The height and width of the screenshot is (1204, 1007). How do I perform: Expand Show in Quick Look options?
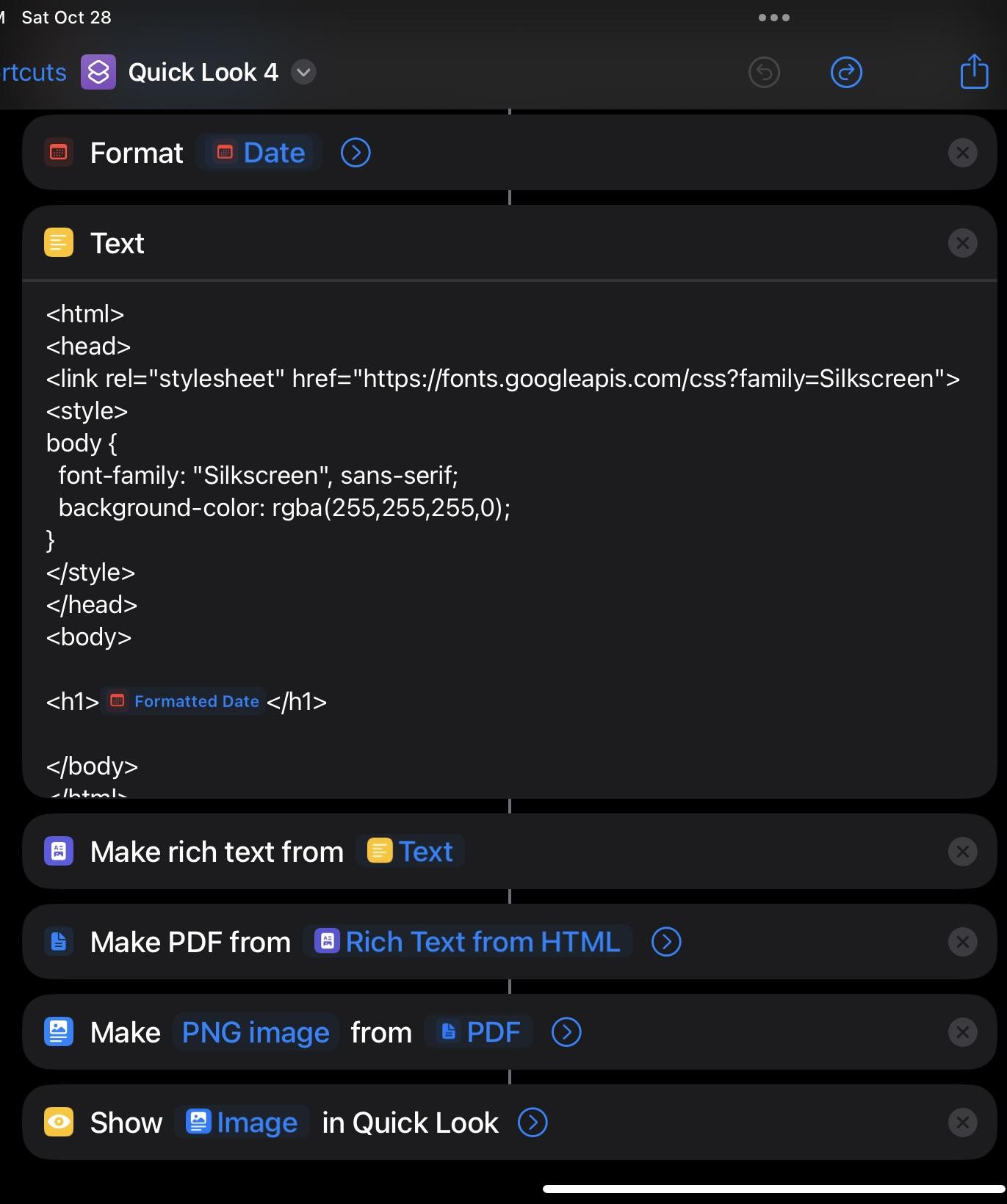[533, 1123]
